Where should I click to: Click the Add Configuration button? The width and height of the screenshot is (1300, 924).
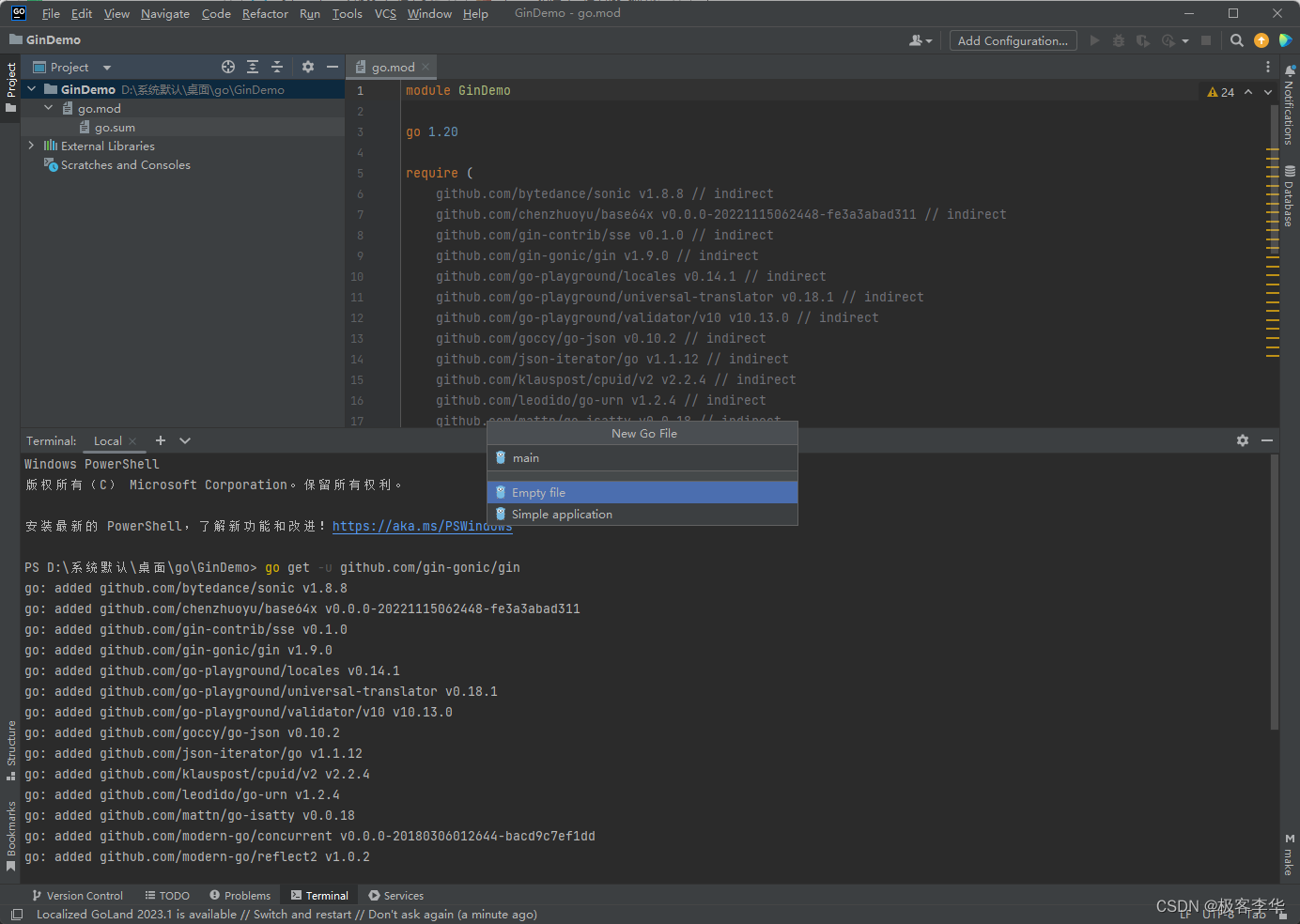point(1013,40)
